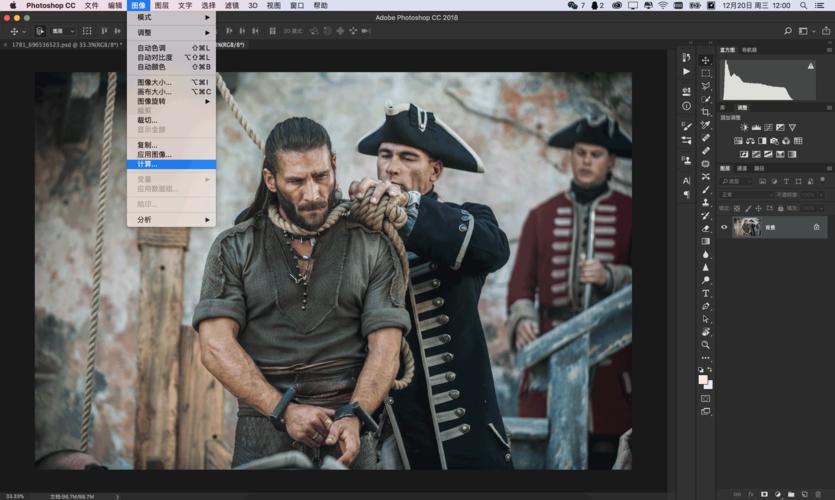Select the Clone Stamp tool
This screenshot has width=835, height=500.
click(x=706, y=202)
